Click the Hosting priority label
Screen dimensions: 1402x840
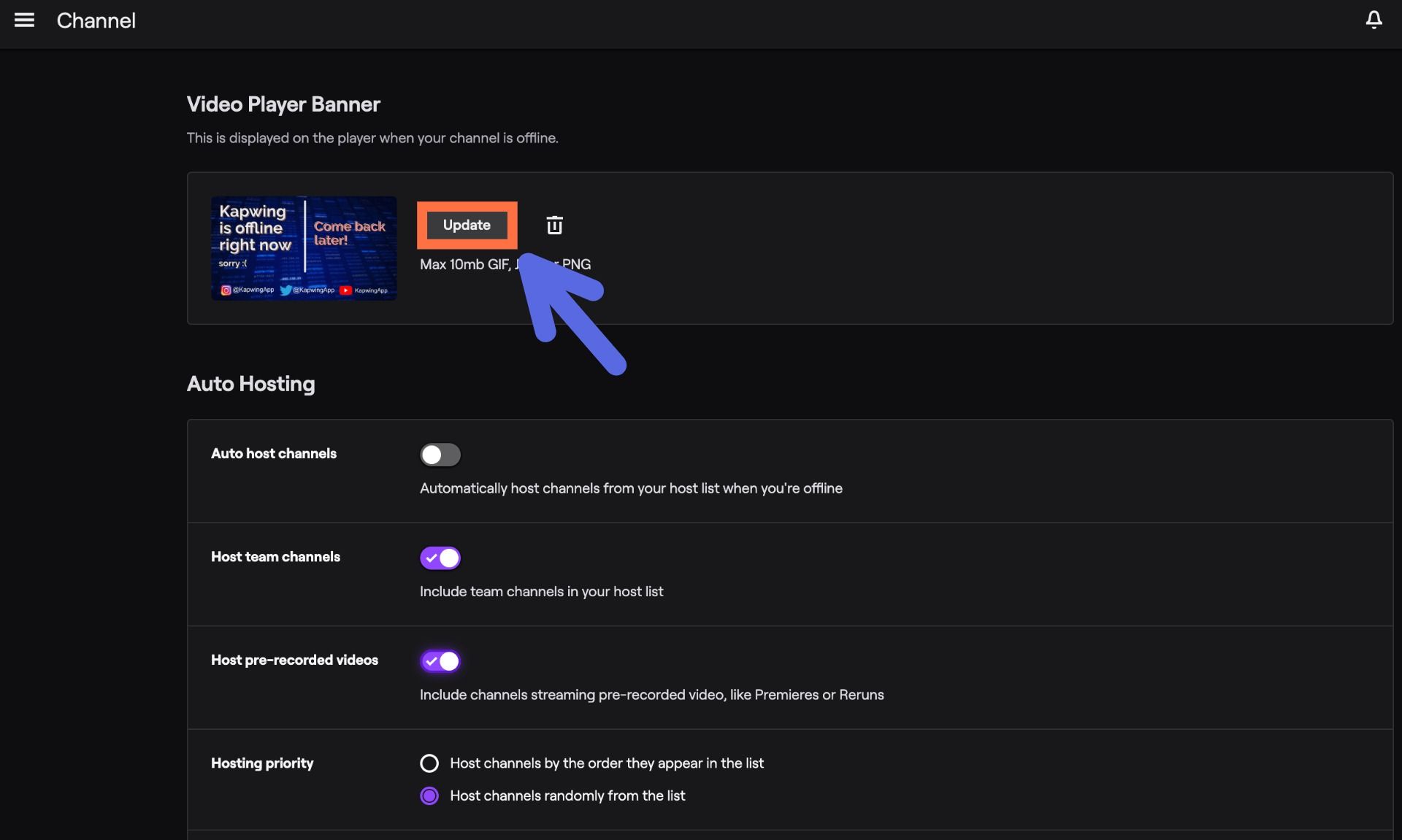pos(262,763)
